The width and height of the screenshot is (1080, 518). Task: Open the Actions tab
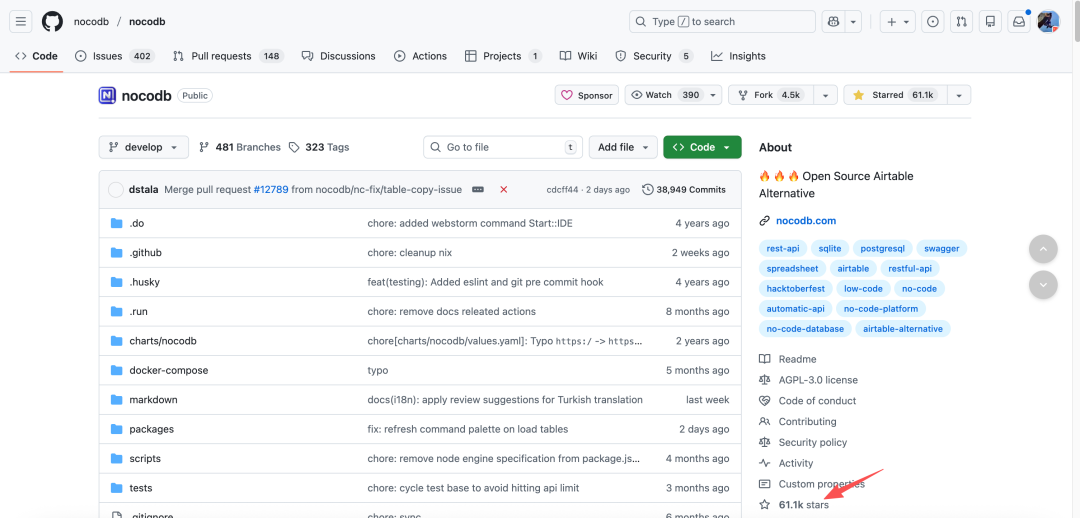(420, 56)
